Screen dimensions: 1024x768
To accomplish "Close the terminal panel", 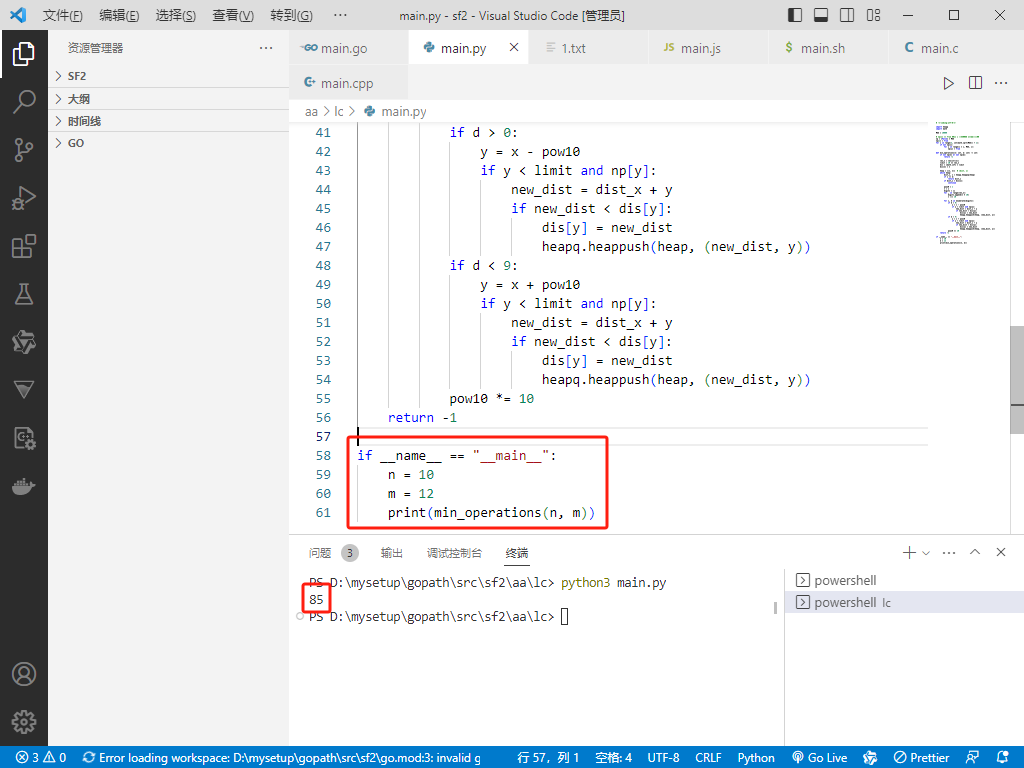I will (1000, 552).
